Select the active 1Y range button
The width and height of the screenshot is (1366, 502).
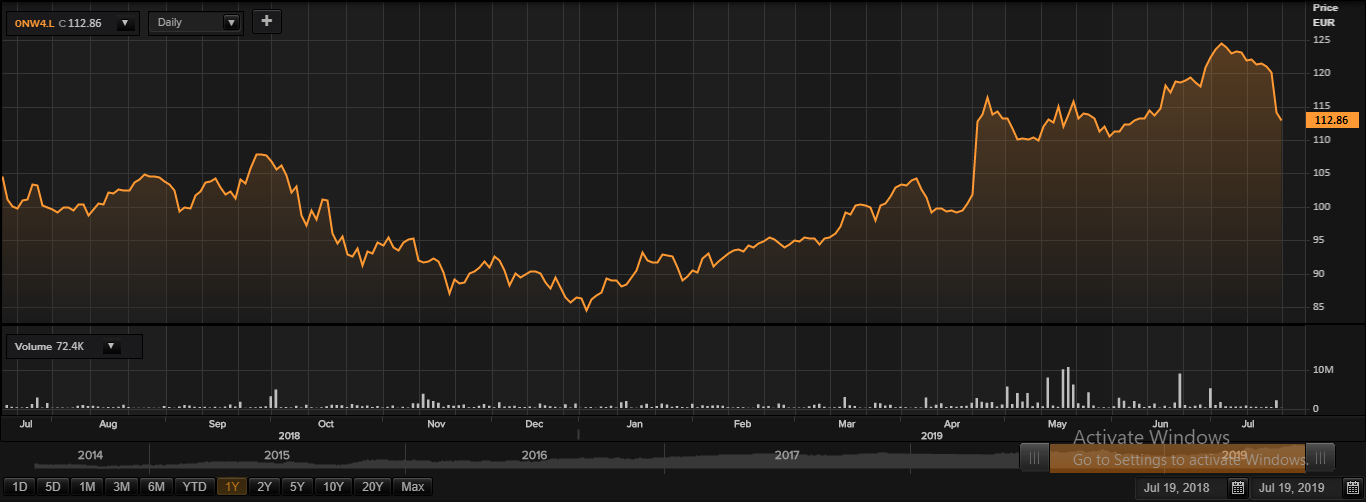click(x=232, y=487)
